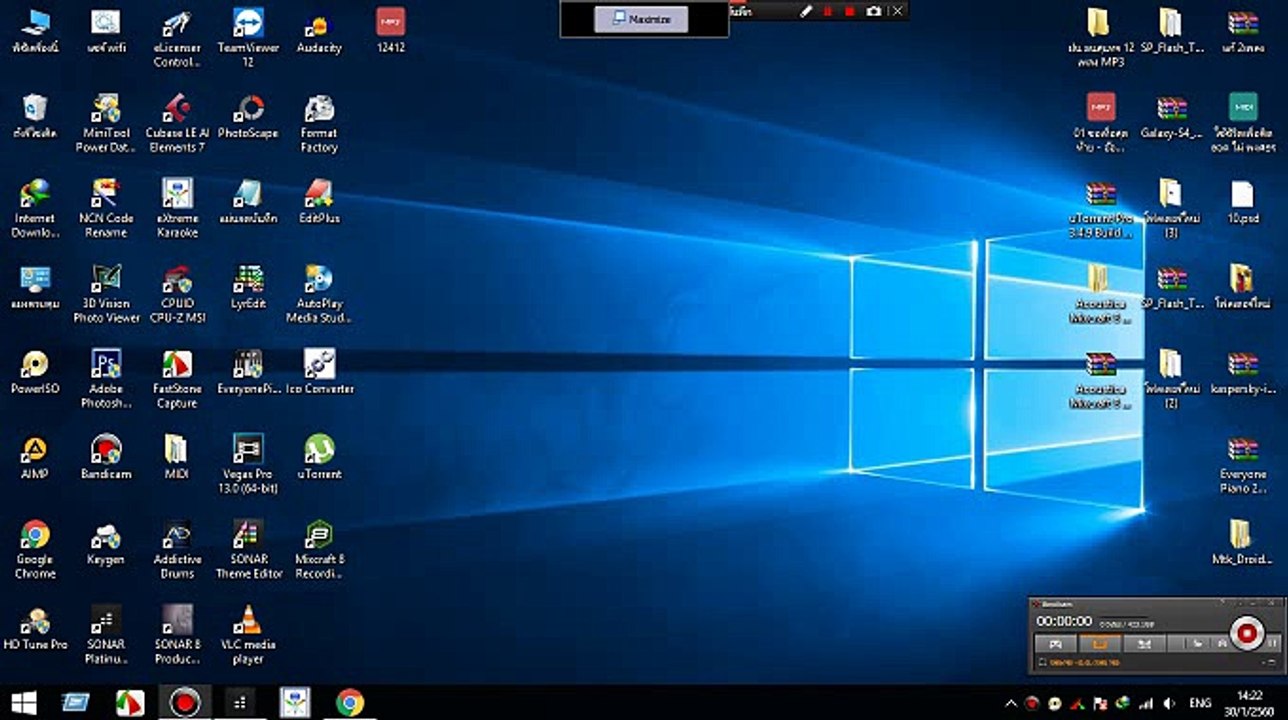The image size is (1288, 720).
Task: Pause recording in the top recording bar
Action: (827, 10)
